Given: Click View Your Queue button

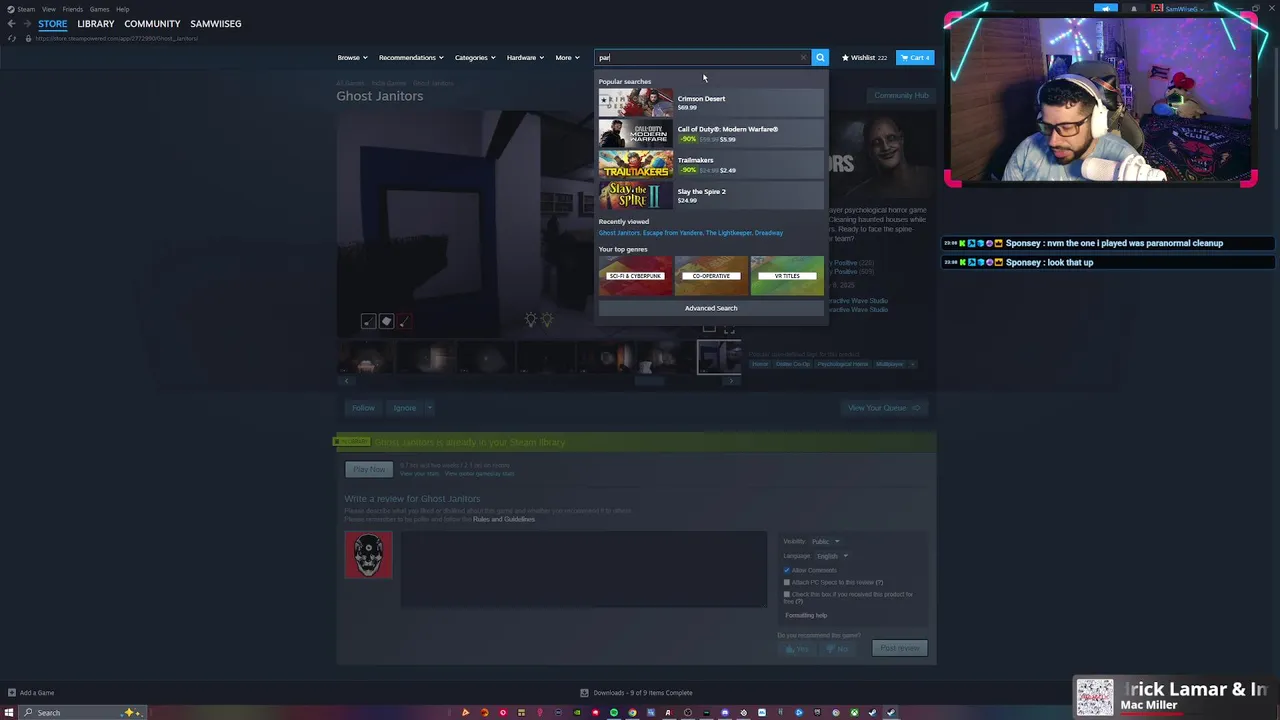Looking at the screenshot, I should tap(883, 407).
